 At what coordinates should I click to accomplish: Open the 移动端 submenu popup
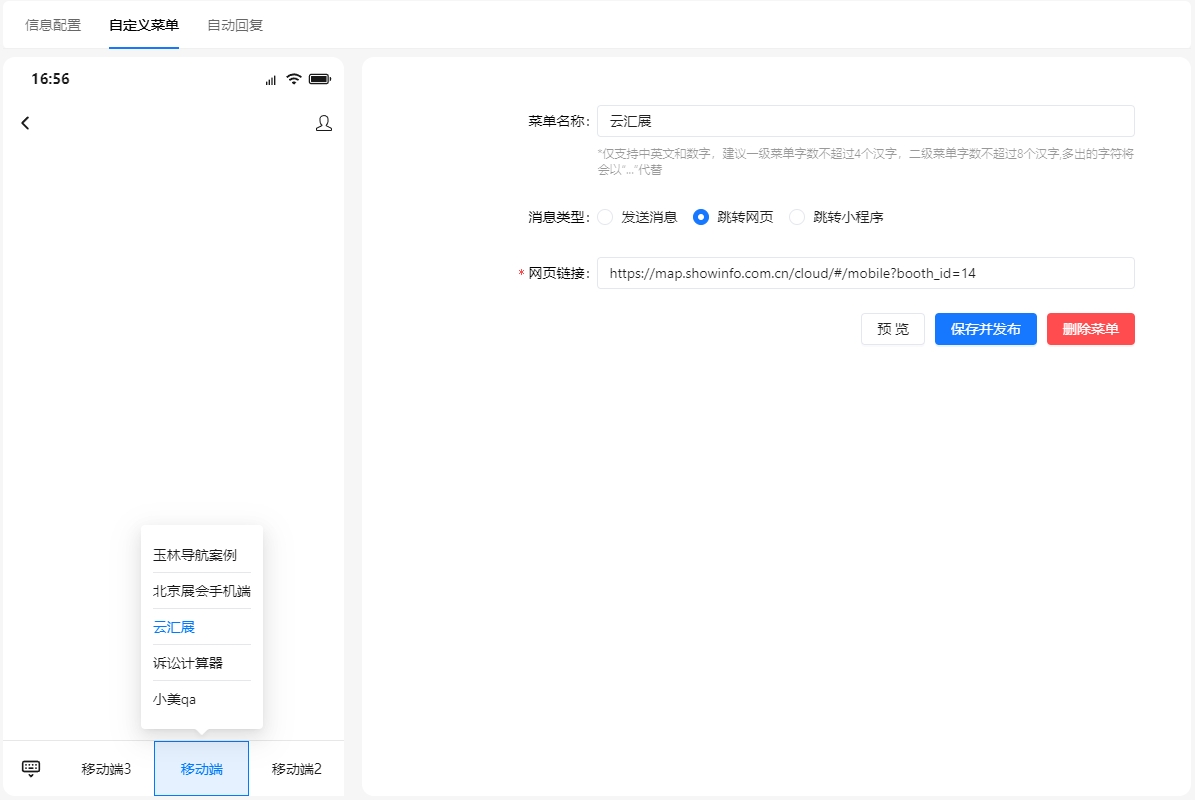click(201, 767)
